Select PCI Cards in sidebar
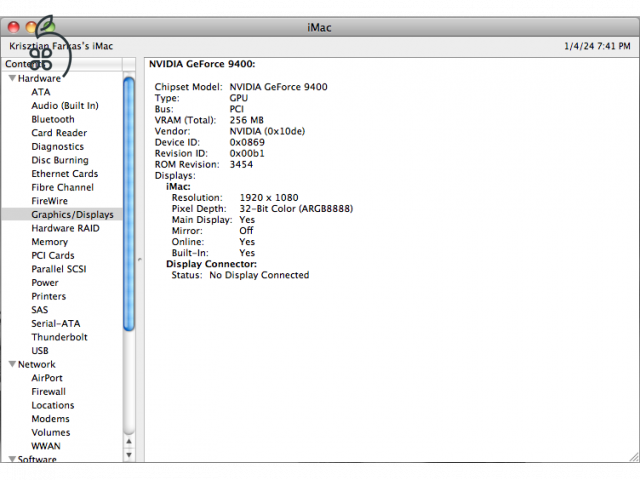This screenshot has width=640, height=480. [53, 255]
